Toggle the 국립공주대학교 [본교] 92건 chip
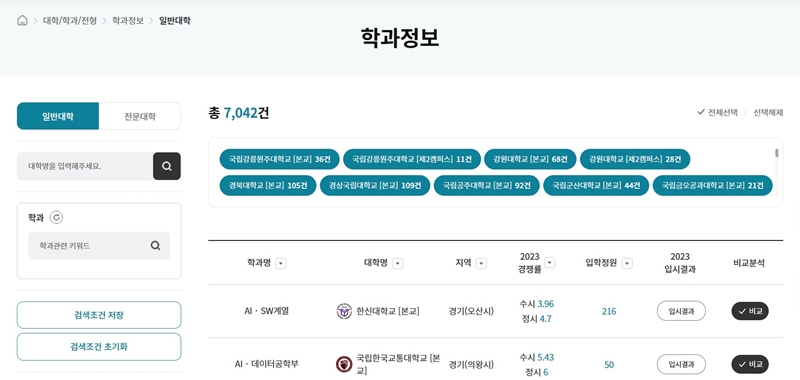Screen dimensions: 800x380 point(487,186)
